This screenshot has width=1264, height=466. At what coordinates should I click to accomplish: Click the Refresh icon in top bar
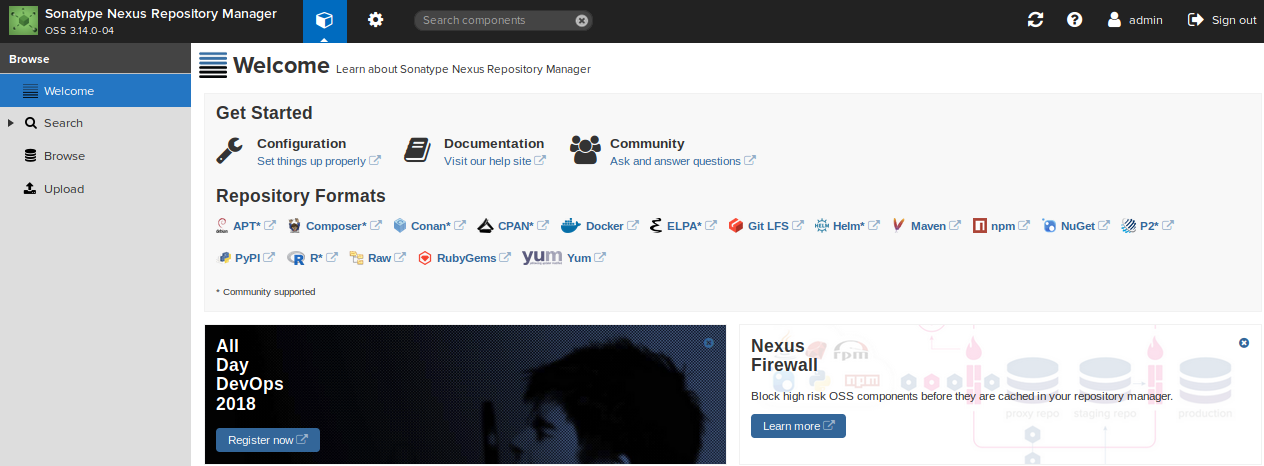[1035, 20]
